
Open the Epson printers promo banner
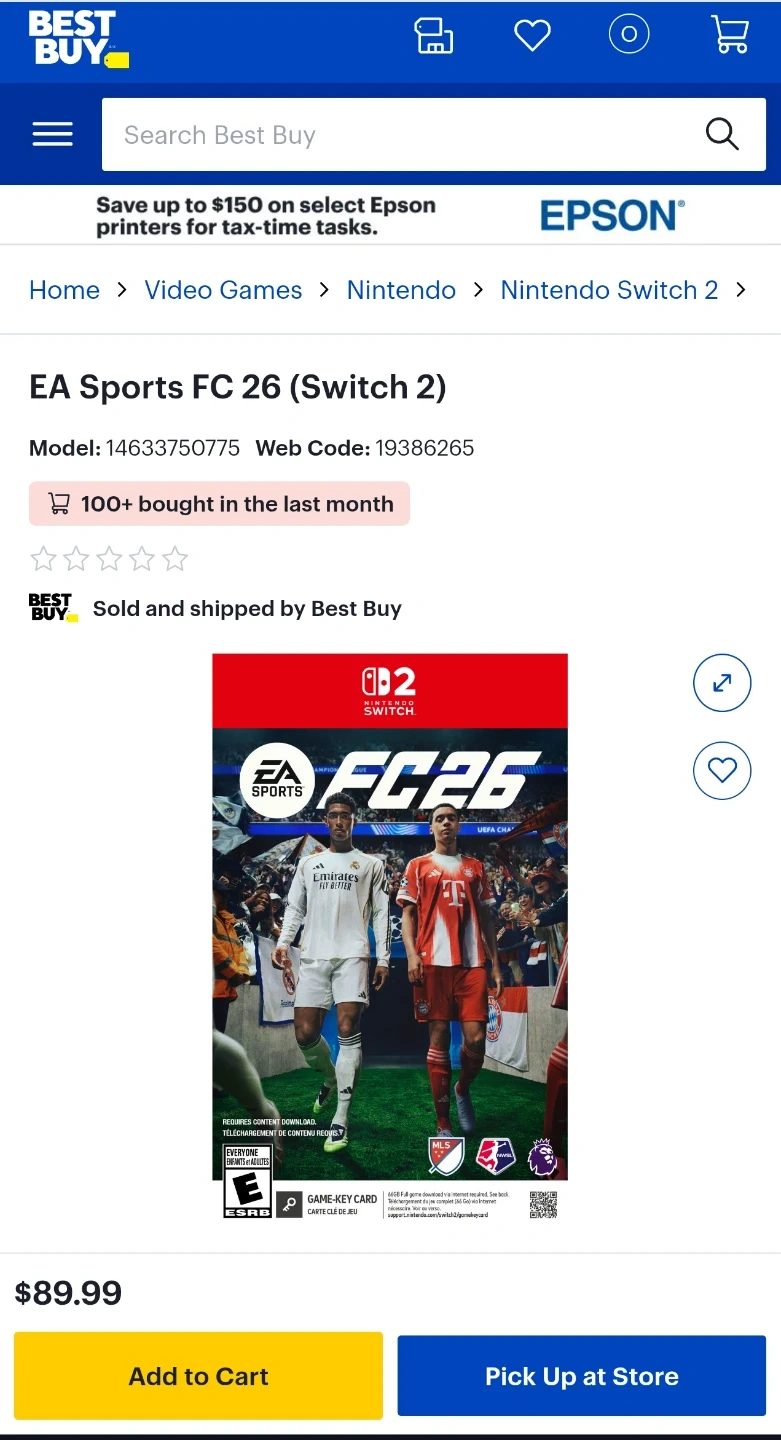pos(390,215)
